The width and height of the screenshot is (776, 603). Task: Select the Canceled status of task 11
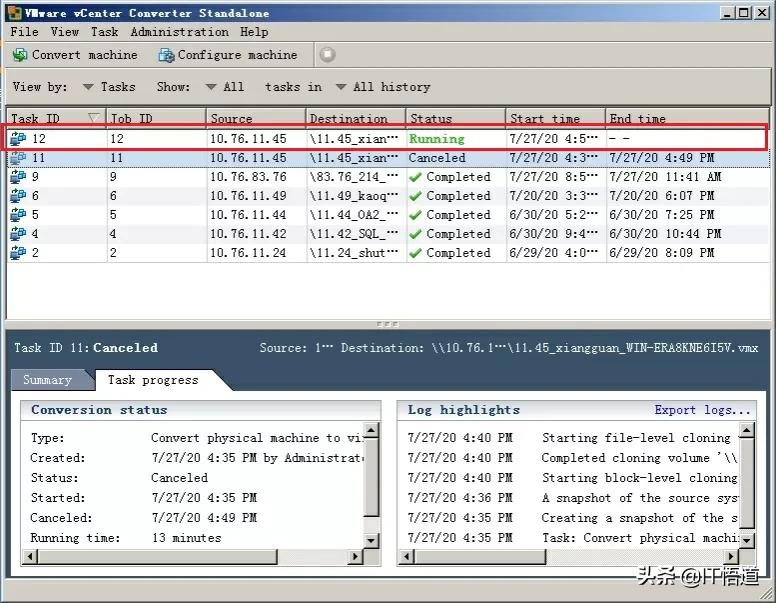437,158
